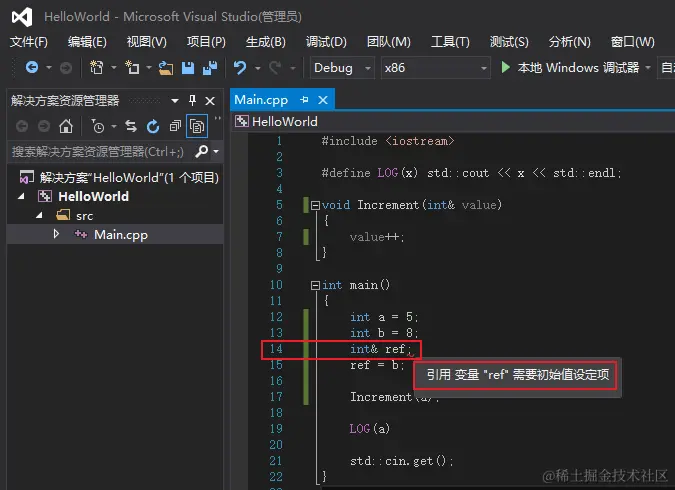This screenshot has width=675, height=490.
Task: Open the 团队(M) menu
Action: [389, 42]
